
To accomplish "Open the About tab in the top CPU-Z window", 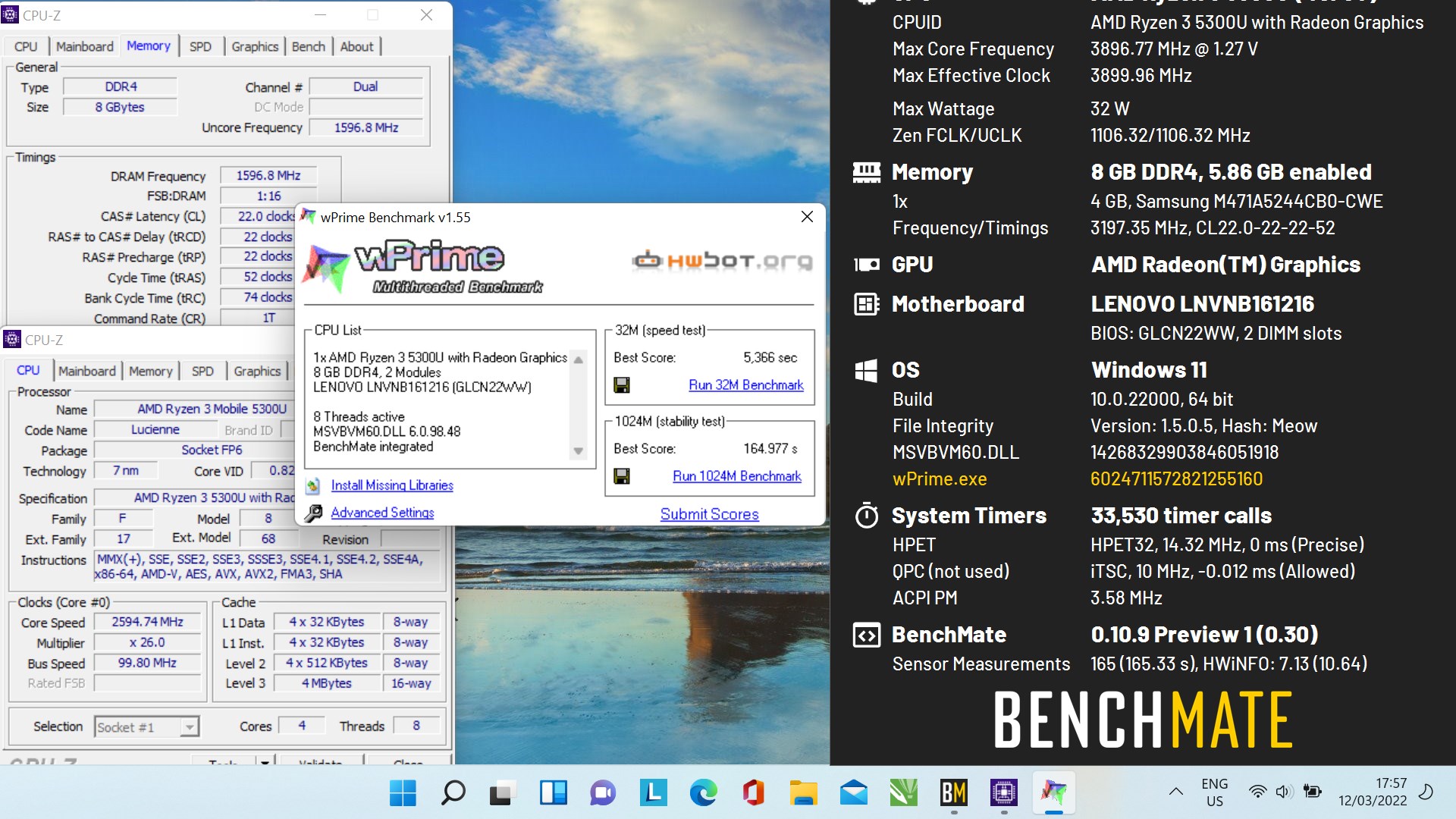I will (356, 46).
